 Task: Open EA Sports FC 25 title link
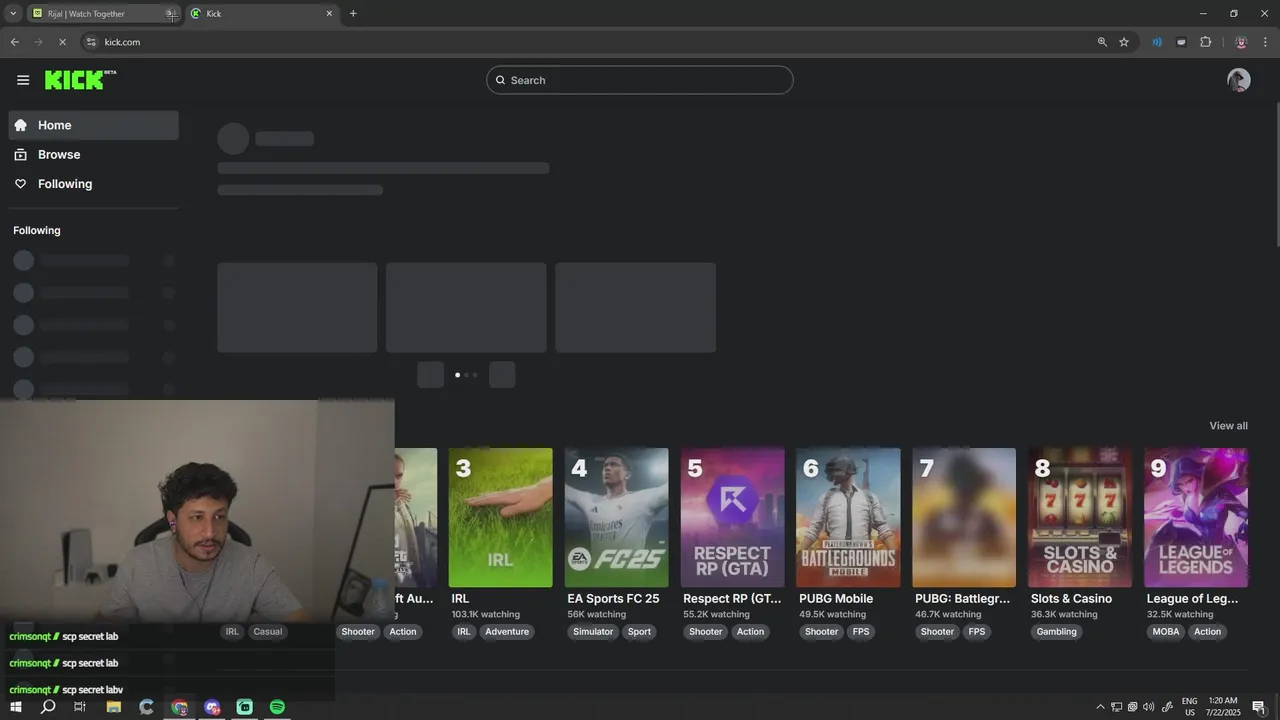[x=613, y=599]
